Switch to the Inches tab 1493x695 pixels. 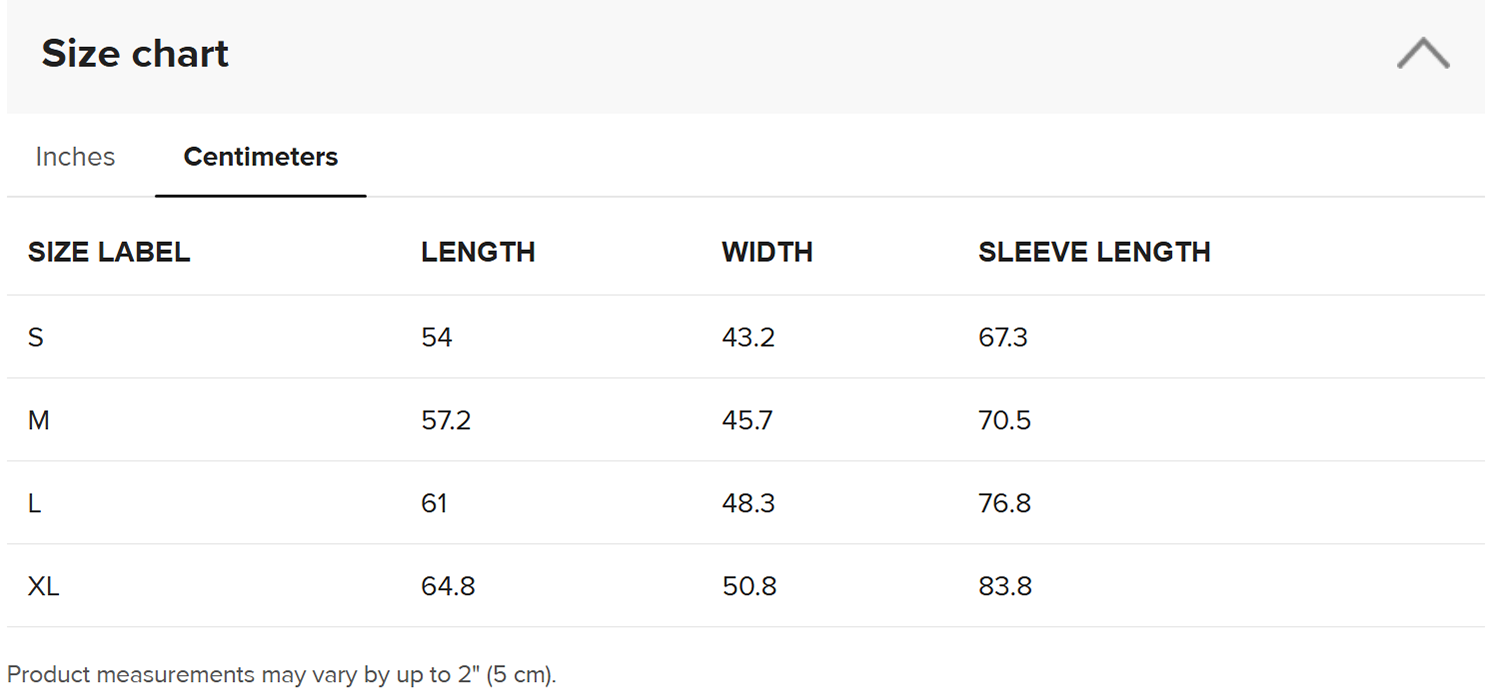click(75, 157)
